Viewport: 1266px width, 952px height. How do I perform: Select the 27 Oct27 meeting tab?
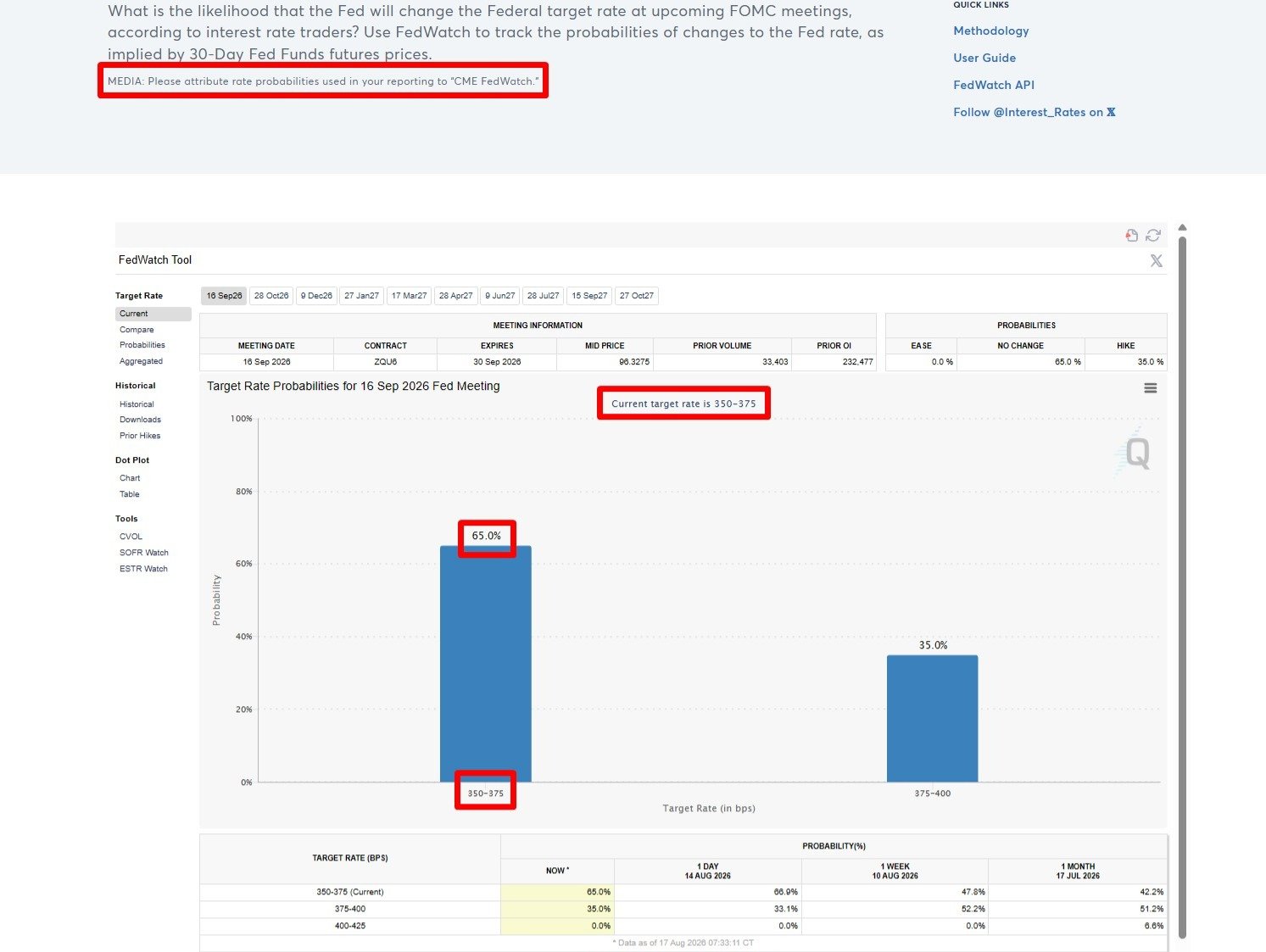tap(637, 296)
